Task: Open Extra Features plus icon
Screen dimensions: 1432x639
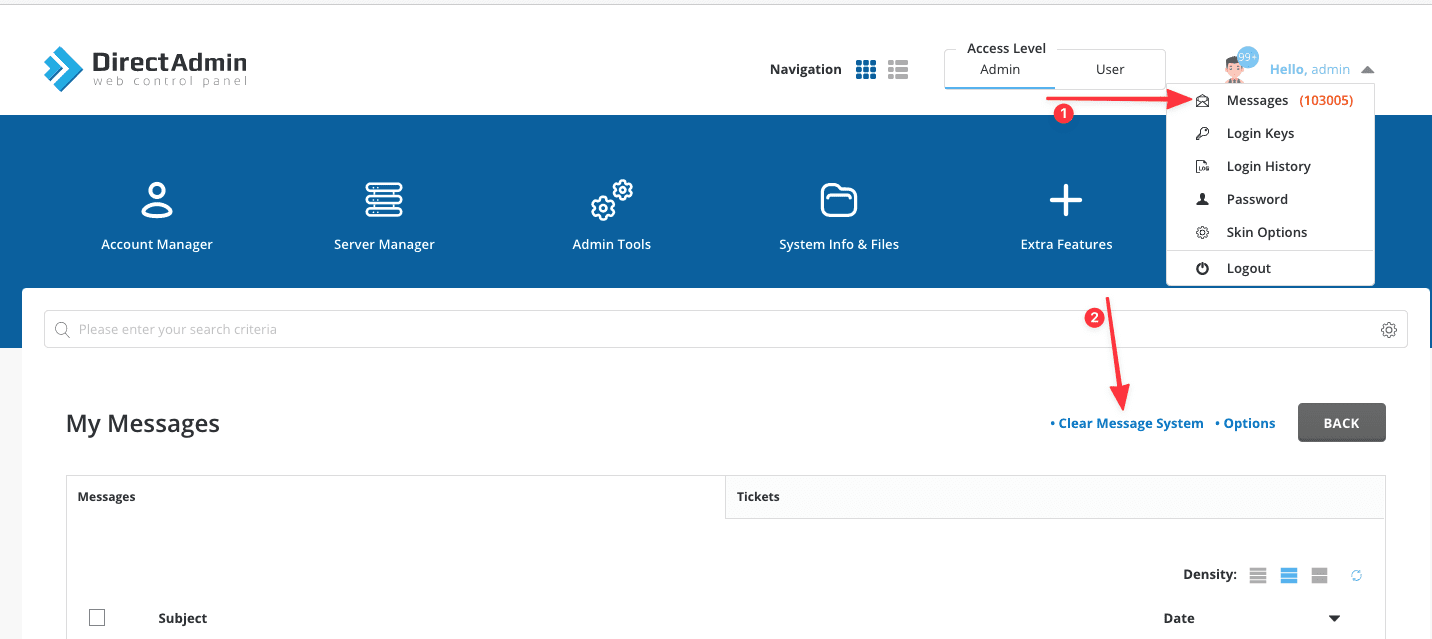Action: (1066, 200)
